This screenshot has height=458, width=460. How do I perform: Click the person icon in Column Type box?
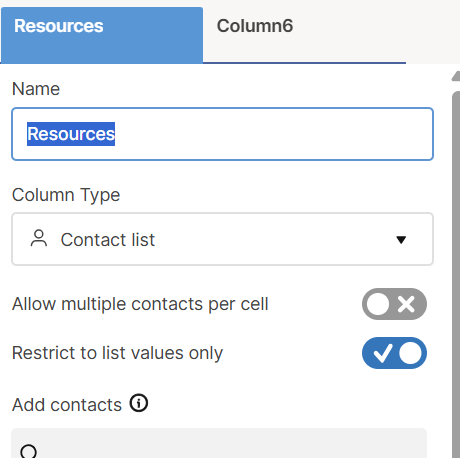pyautogui.click(x=39, y=238)
